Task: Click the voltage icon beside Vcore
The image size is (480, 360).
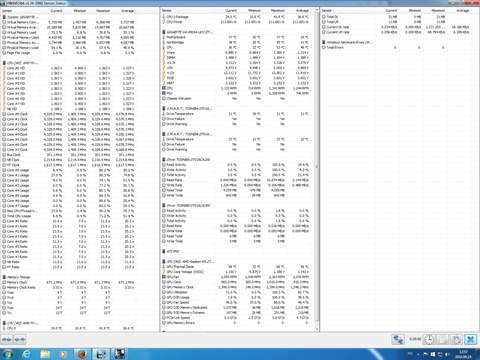Action: pos(164,53)
